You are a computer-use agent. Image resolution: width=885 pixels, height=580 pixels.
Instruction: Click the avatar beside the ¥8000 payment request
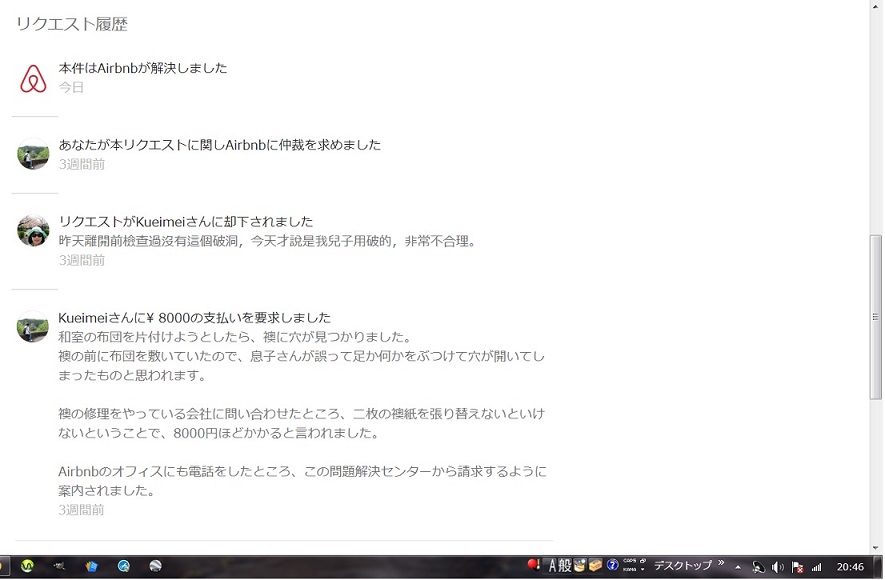(33, 327)
